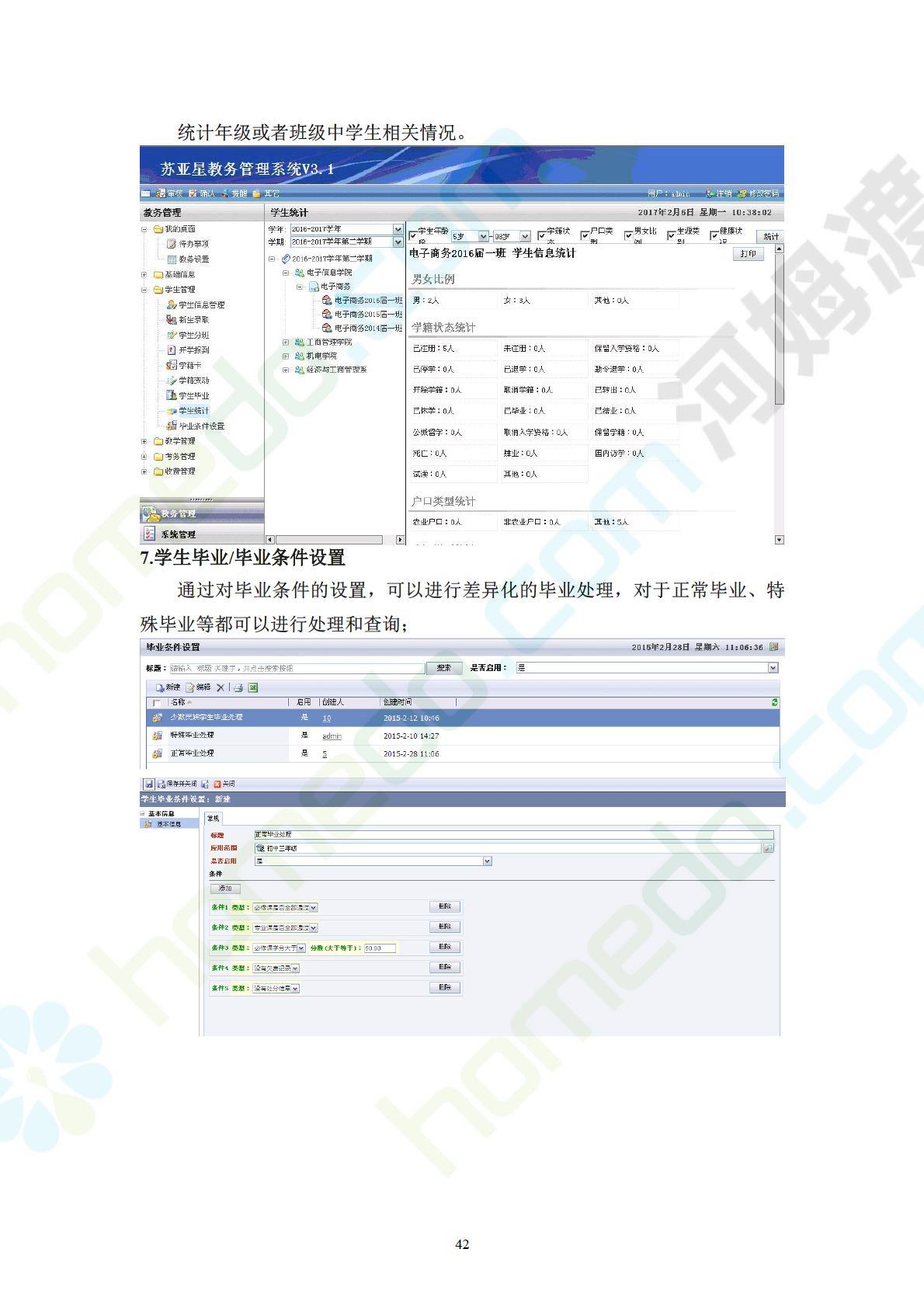The height and width of the screenshot is (1308, 924).
Task: Click the 应用范围 picker icon
Action: (x=769, y=848)
